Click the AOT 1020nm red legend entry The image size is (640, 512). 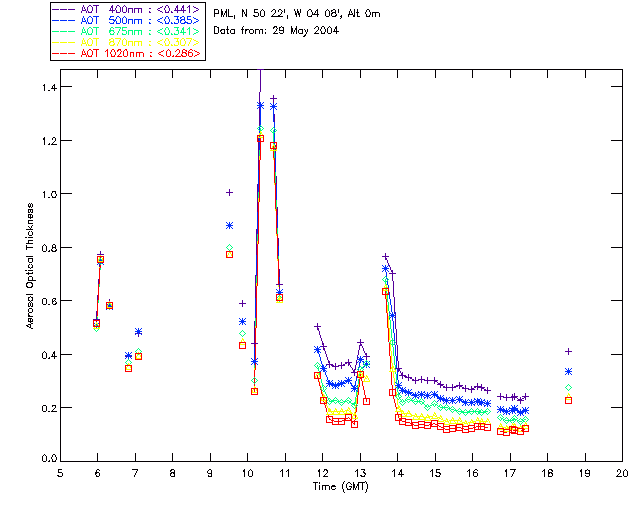126,53
